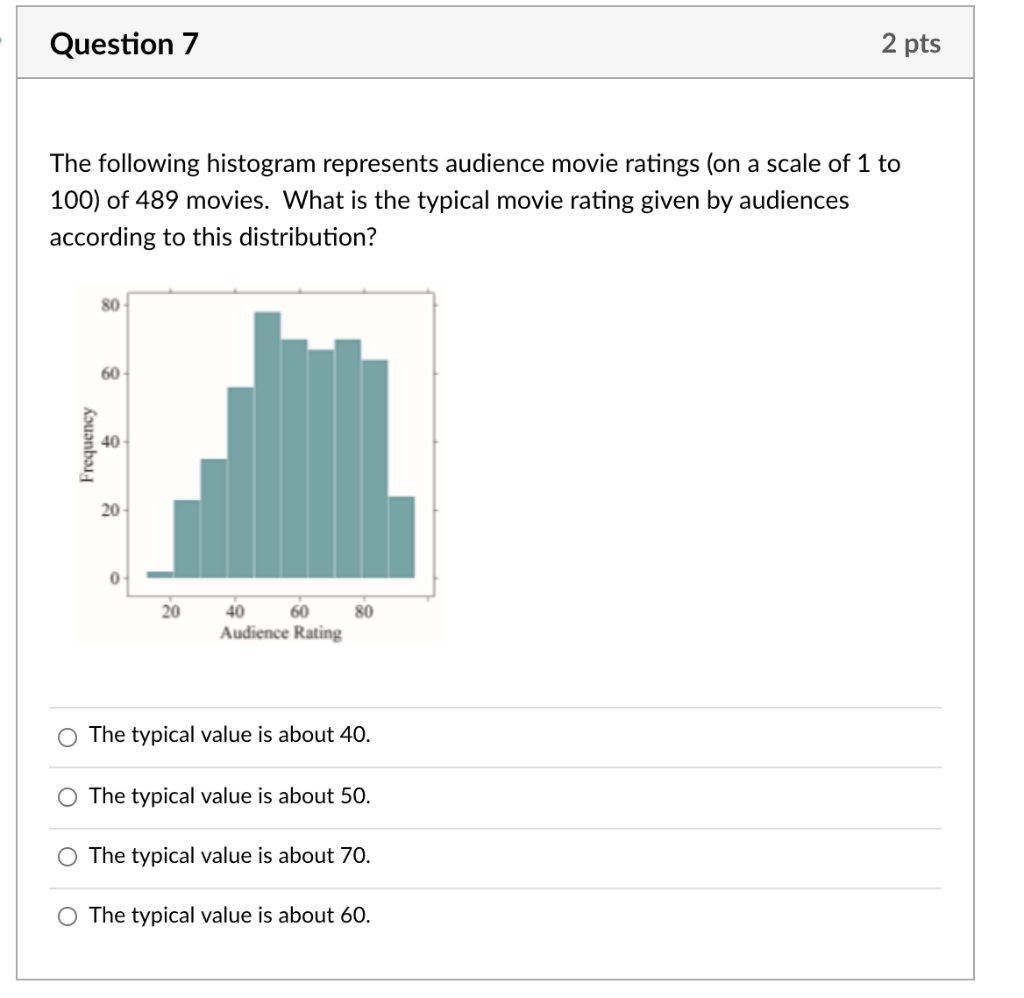Click the answer text "The typical value is about 50."
Viewport: 1024px width, 998px height.
point(229,795)
